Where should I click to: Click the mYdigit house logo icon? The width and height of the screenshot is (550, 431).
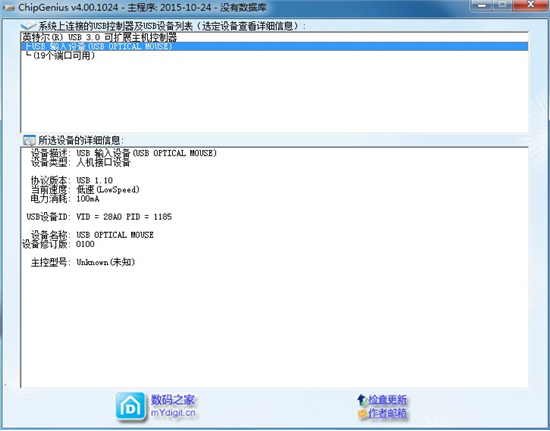(130, 406)
